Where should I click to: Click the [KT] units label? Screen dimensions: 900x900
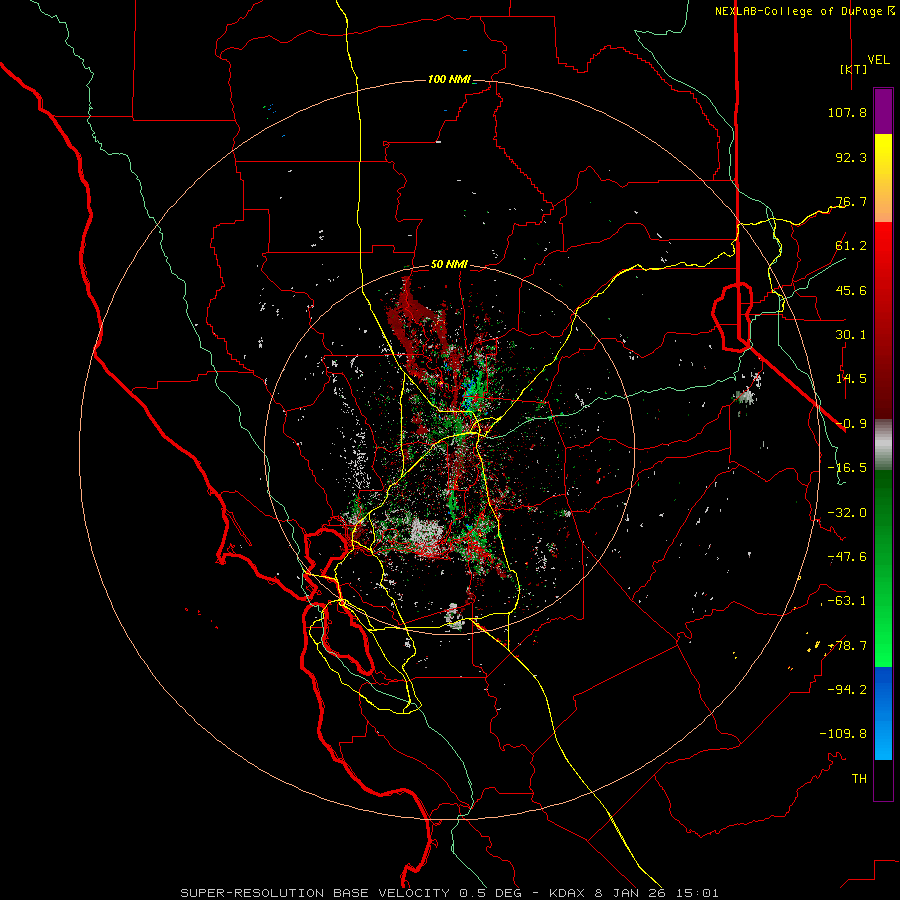[x=854, y=69]
